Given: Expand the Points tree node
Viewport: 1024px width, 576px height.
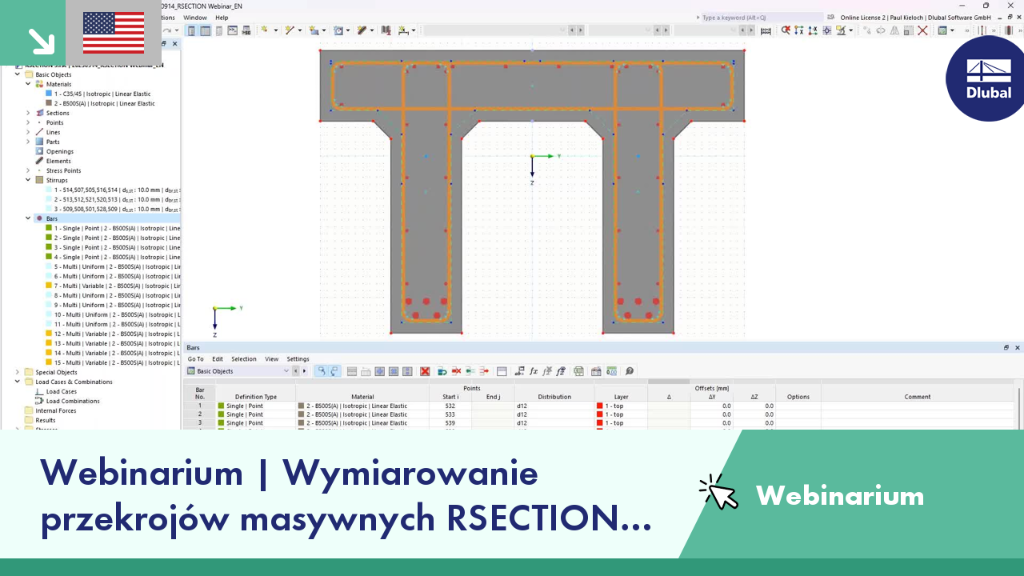Looking at the screenshot, I should 28,123.
